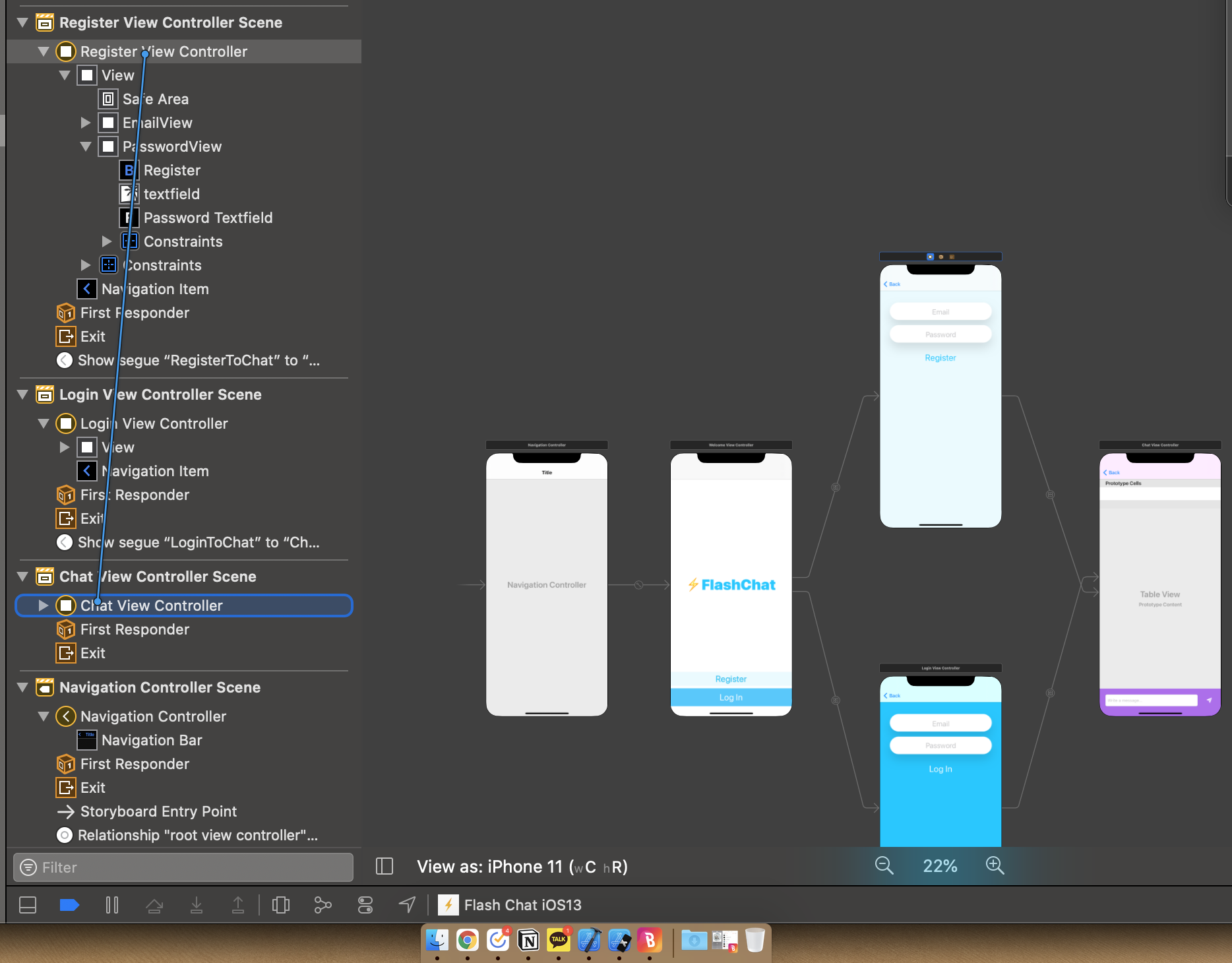The width and height of the screenshot is (1232, 963).
Task: Open the Trash from the Dock
Action: (x=754, y=941)
